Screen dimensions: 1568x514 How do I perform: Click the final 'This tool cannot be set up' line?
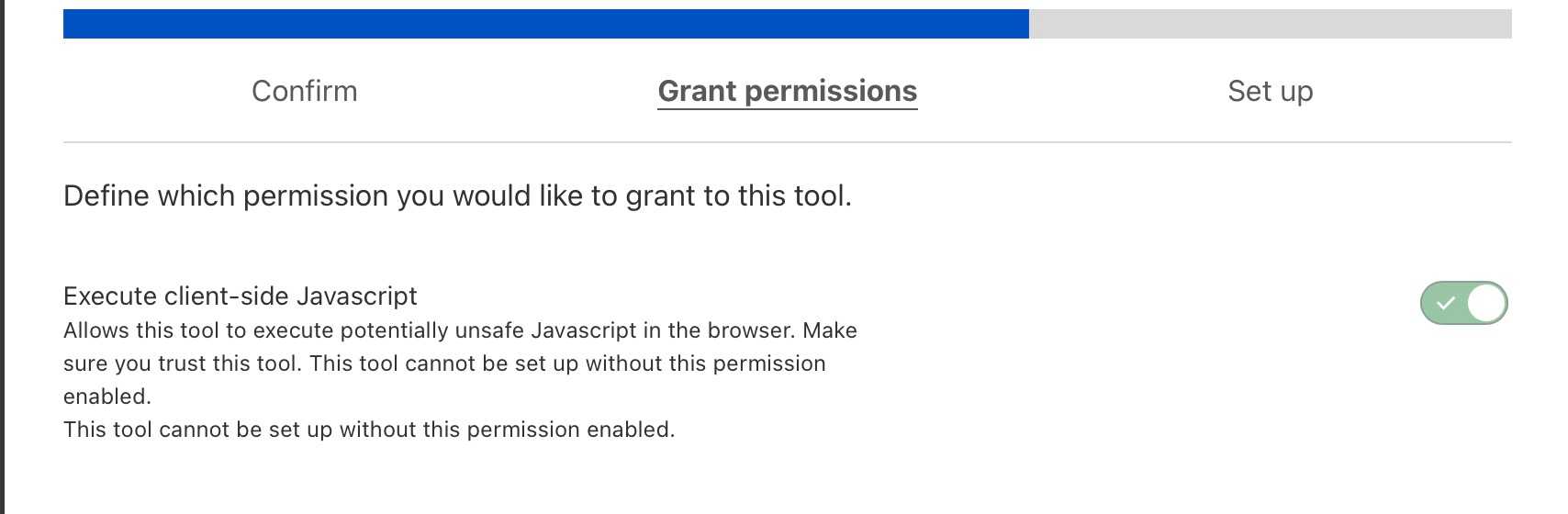point(368,430)
